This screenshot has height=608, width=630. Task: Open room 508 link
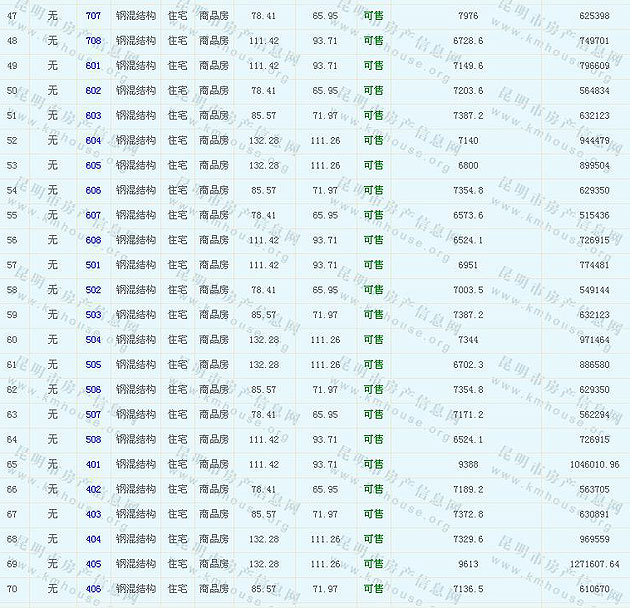[x=93, y=440]
